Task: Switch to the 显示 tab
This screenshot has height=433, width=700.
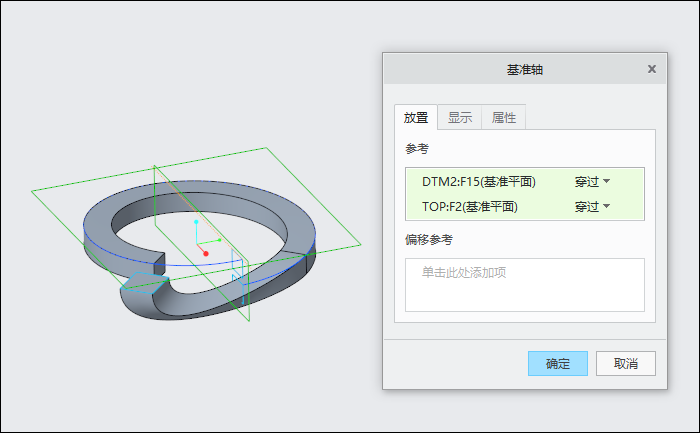Action: click(459, 117)
